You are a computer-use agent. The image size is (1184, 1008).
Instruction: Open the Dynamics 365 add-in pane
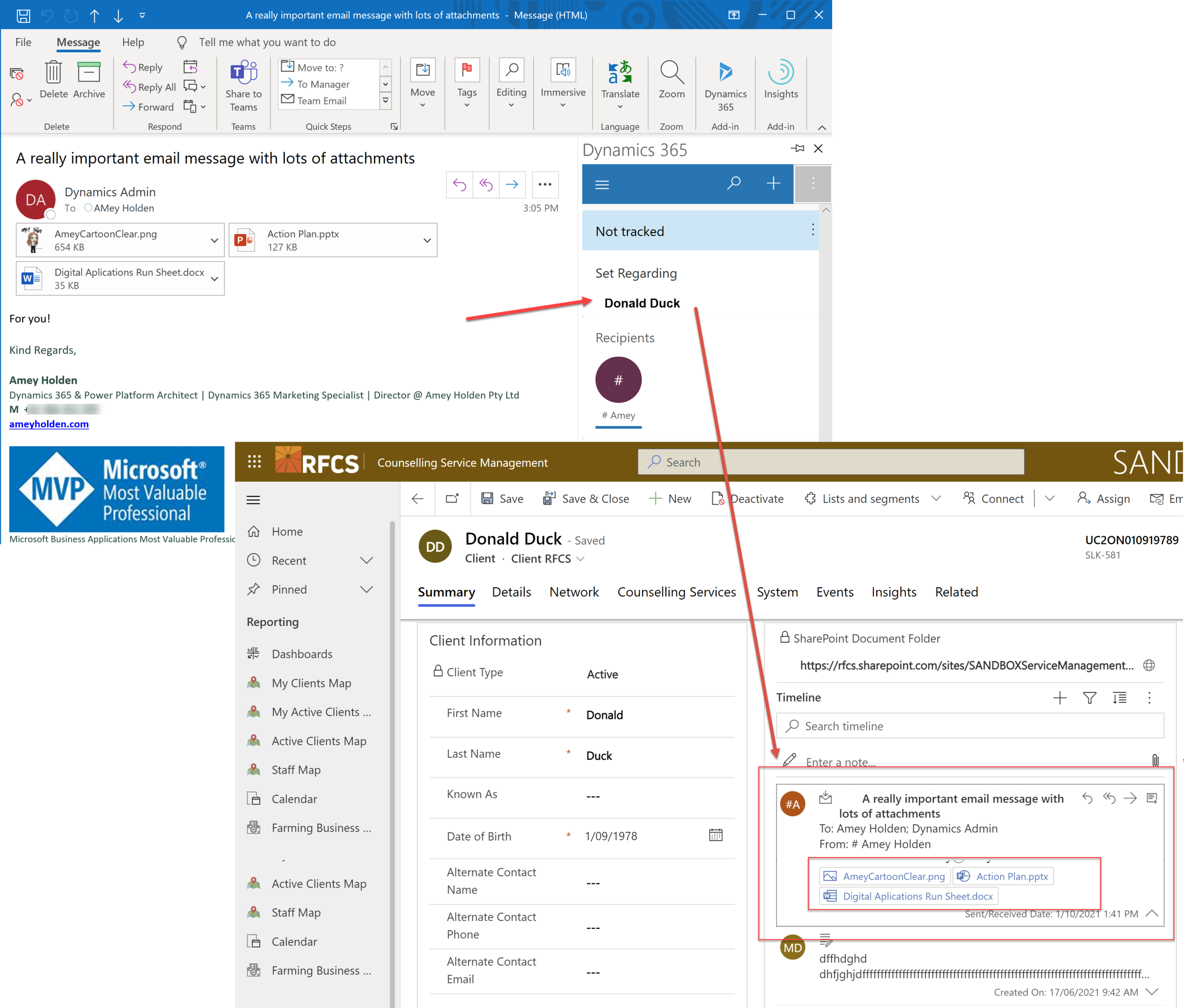point(725,85)
